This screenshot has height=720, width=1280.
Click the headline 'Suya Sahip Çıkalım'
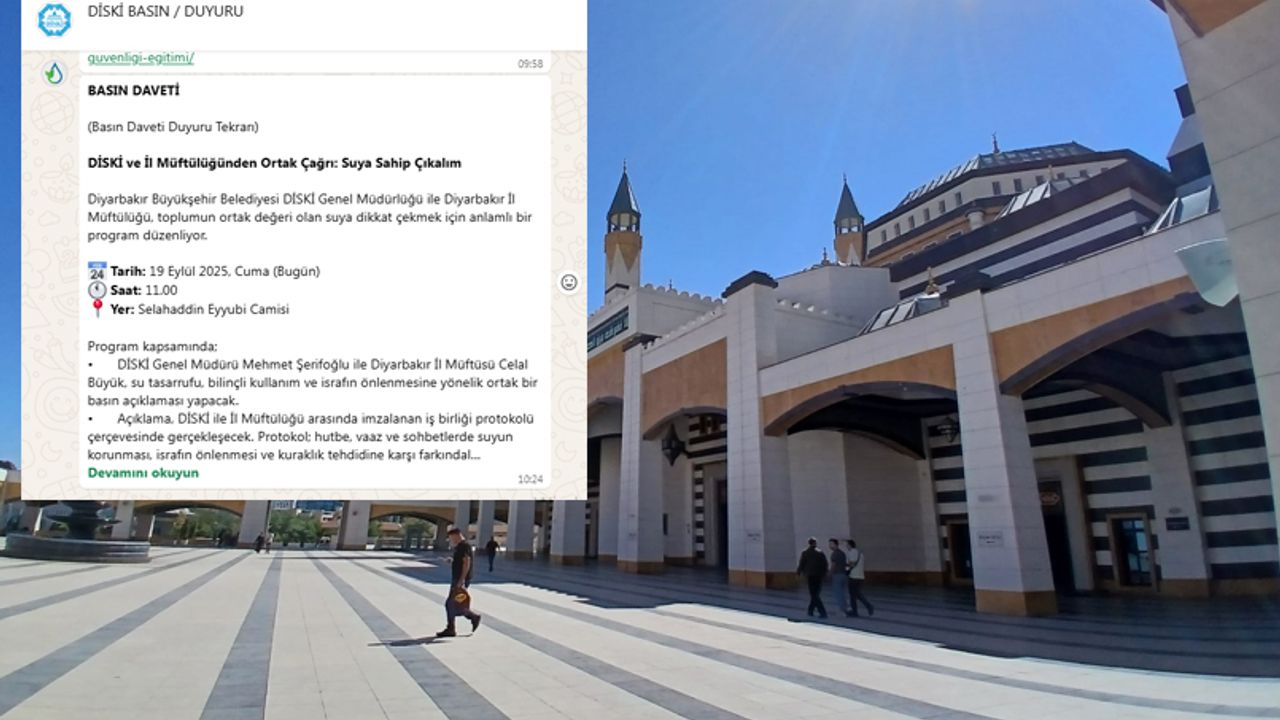pos(403,163)
